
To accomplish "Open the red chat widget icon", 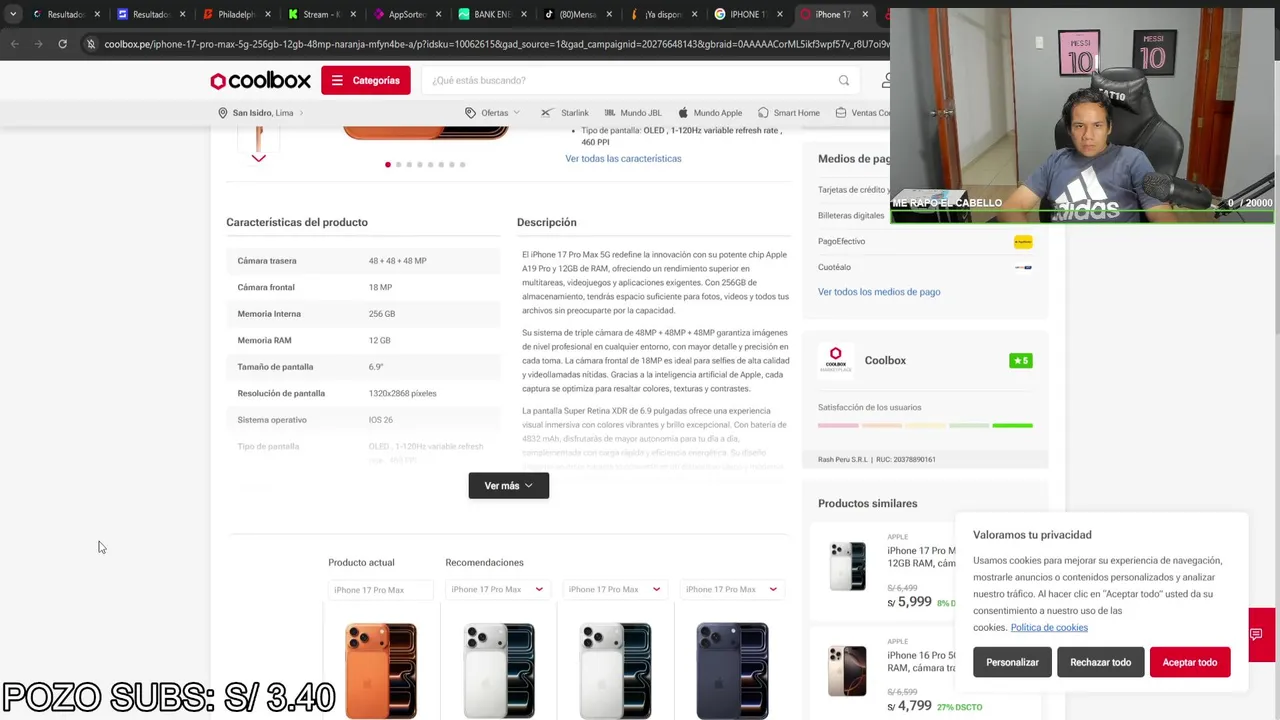I will (x=1257, y=635).
